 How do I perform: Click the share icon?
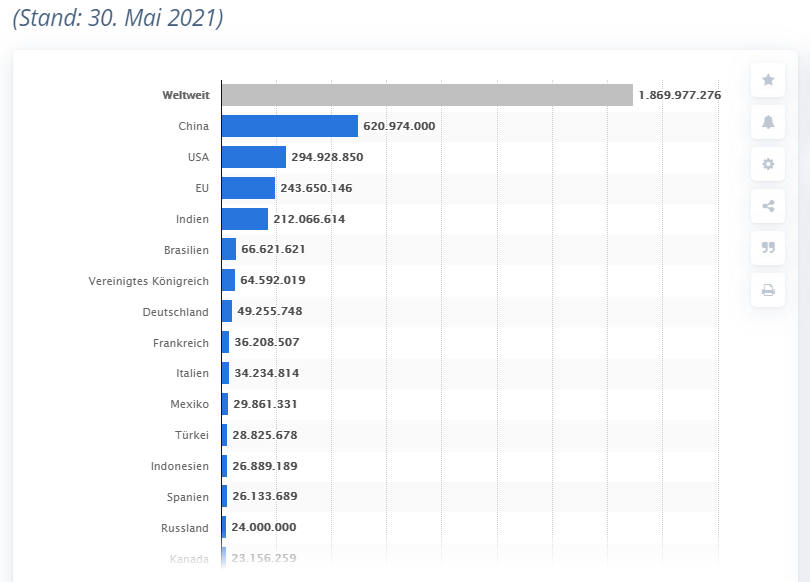pos(768,206)
